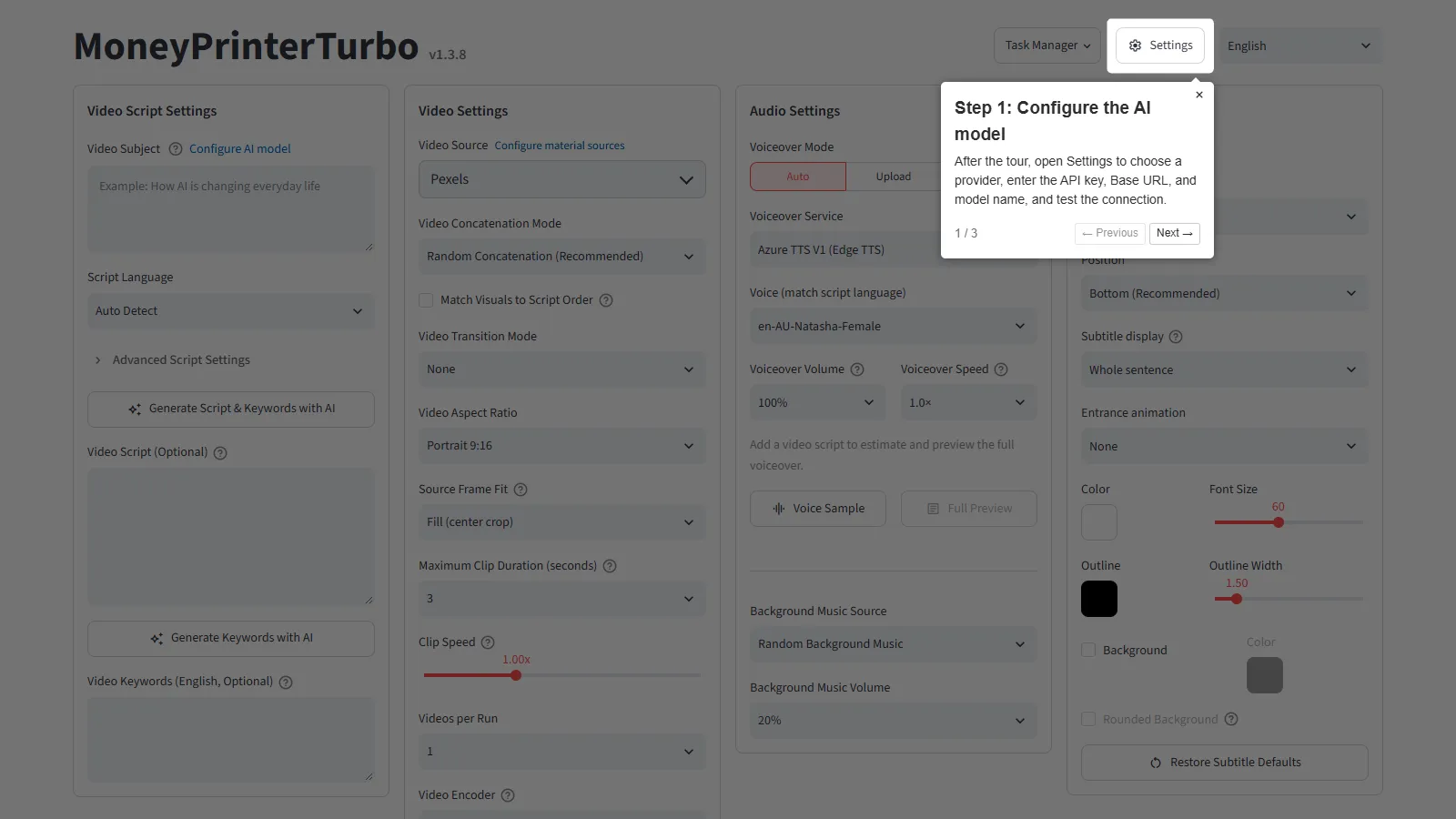The width and height of the screenshot is (1456, 819).
Task: Switch voiceover mode to Upload
Action: 894,177
